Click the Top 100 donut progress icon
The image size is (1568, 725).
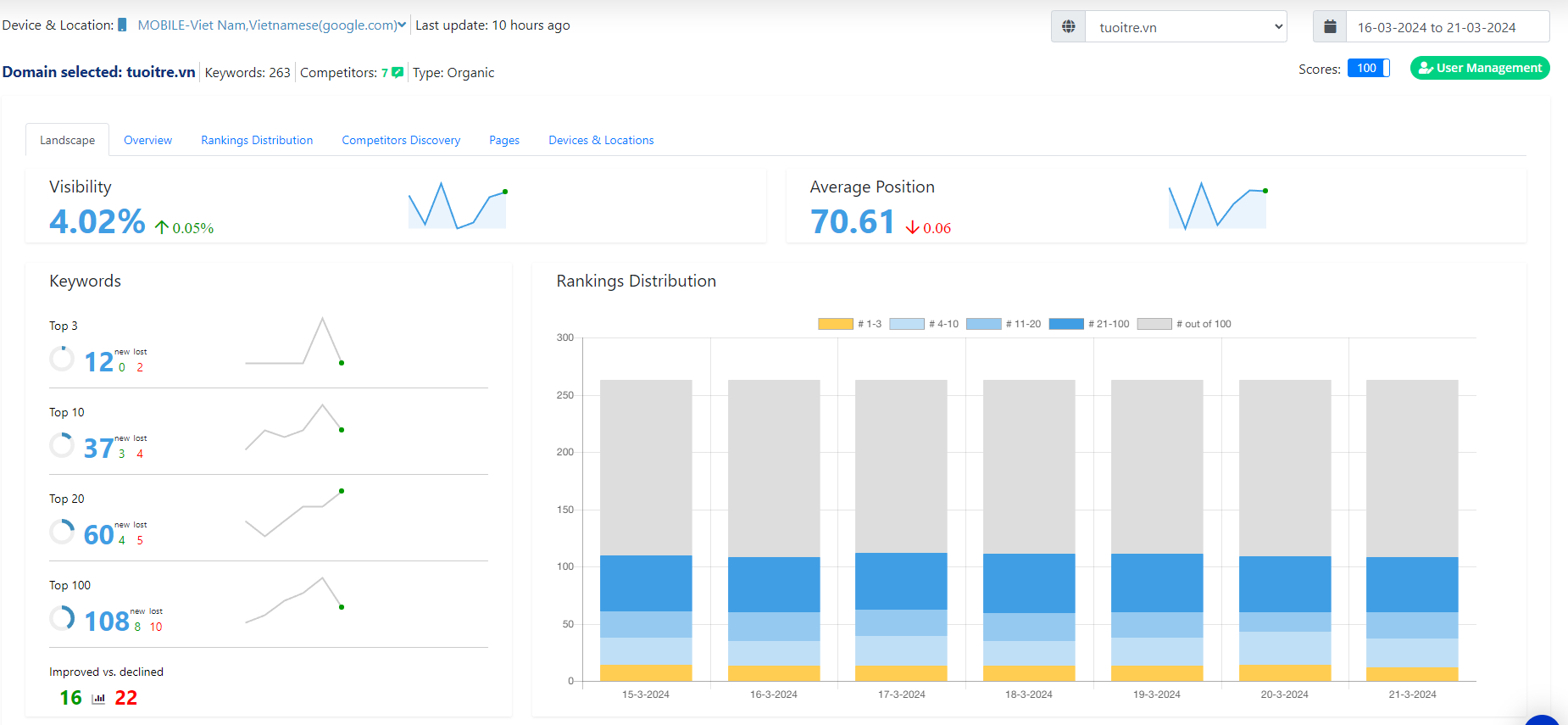[62, 618]
